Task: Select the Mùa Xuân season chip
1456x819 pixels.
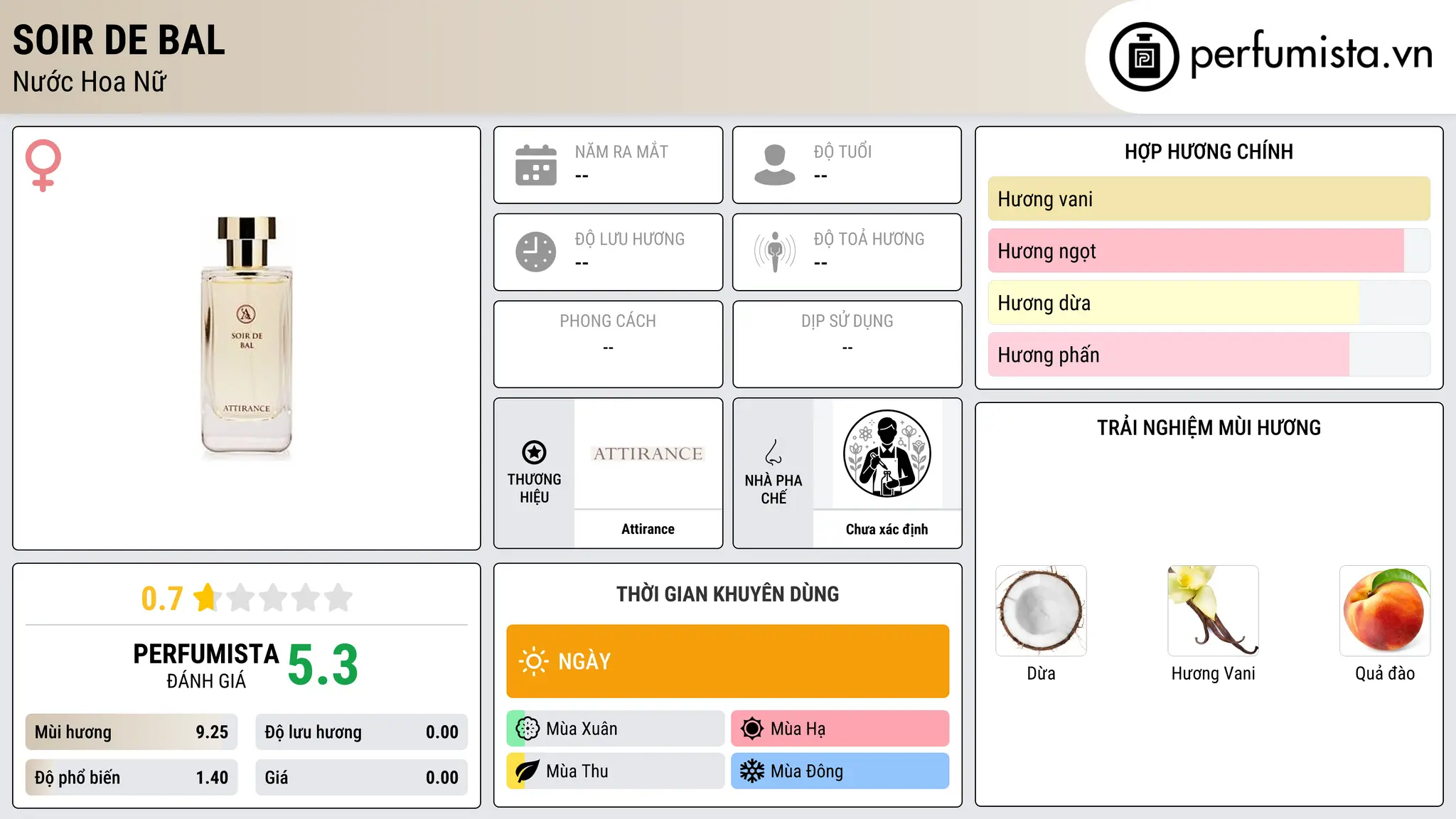Action: (x=616, y=729)
